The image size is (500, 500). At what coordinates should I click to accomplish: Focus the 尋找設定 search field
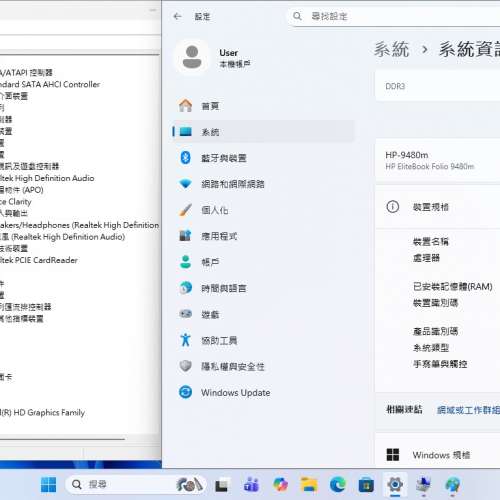click(x=393, y=16)
